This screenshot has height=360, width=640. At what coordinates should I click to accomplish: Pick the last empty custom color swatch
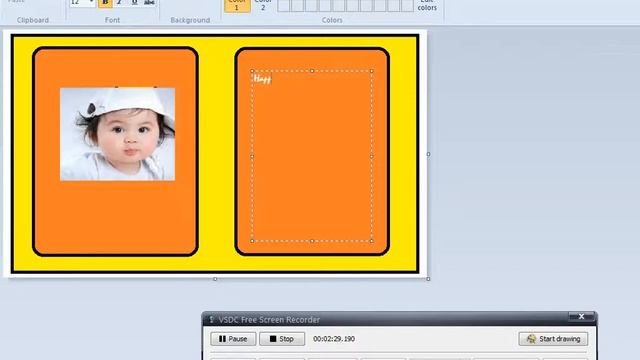point(407,5)
